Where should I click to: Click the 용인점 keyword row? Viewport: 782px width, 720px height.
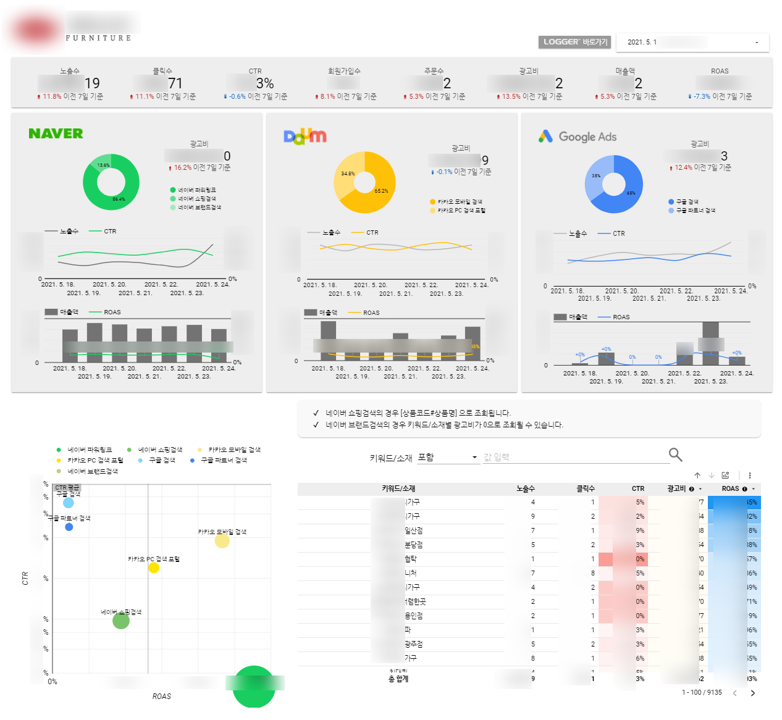(x=529, y=616)
